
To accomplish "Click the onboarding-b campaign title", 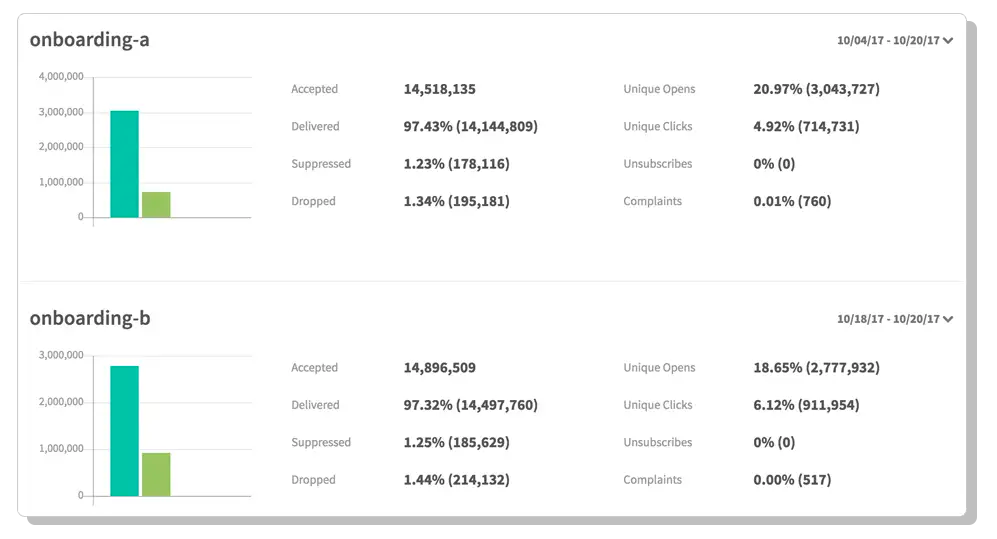I will [x=90, y=318].
